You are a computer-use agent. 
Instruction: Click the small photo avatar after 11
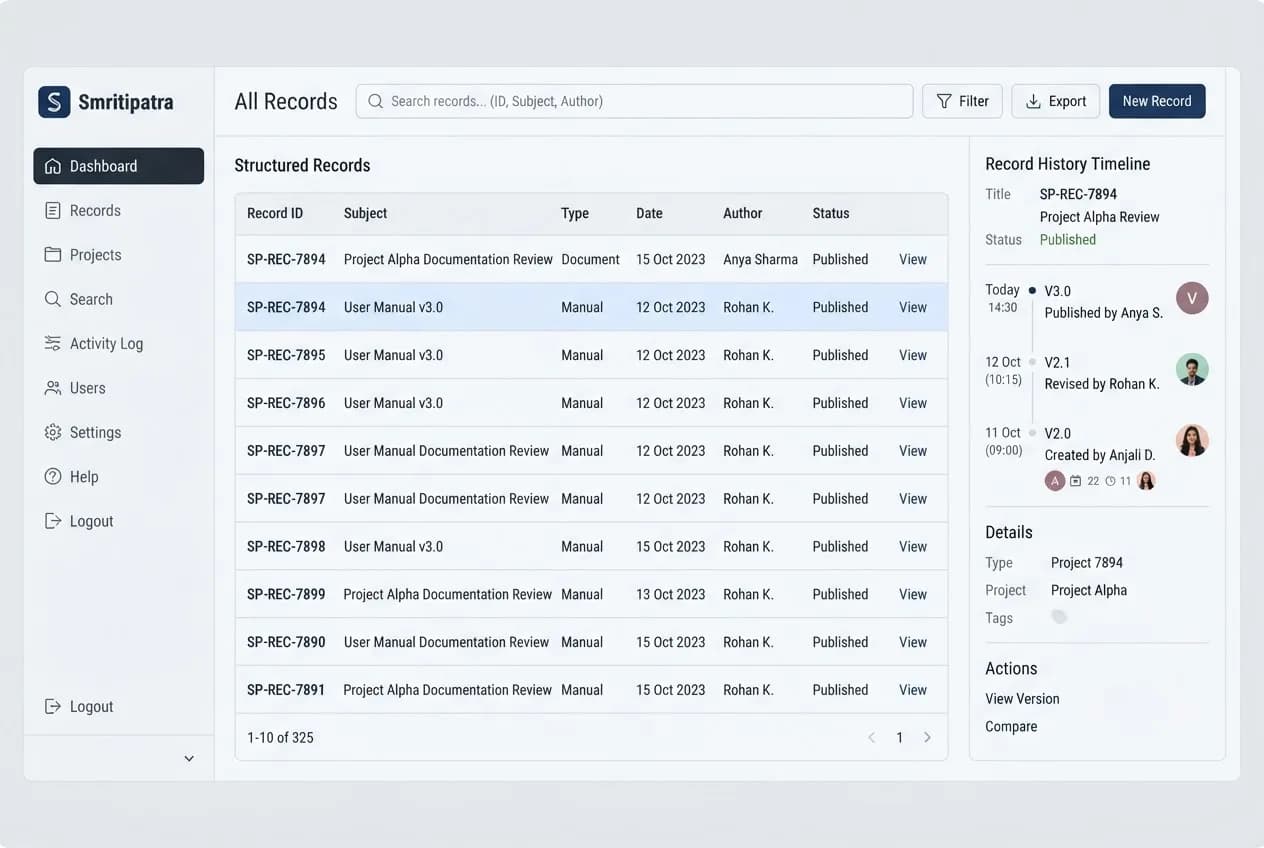click(1146, 481)
